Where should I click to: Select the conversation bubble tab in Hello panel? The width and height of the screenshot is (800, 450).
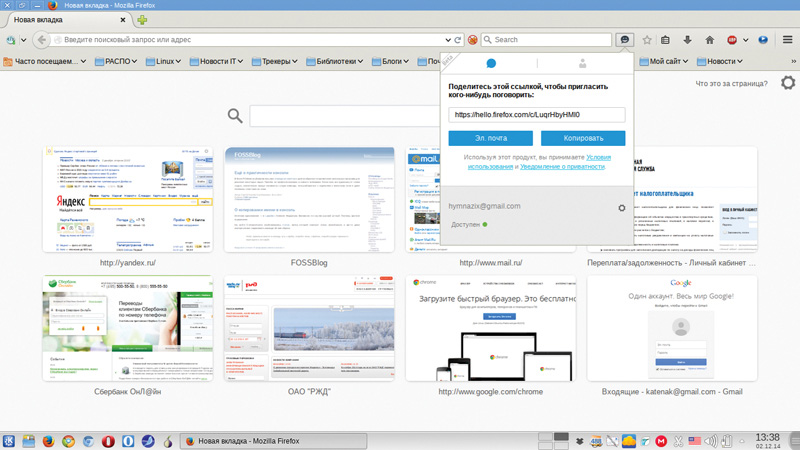[491, 63]
